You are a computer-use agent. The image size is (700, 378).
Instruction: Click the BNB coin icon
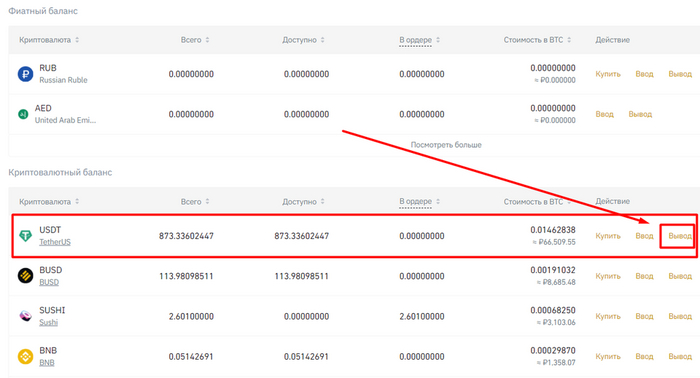click(x=25, y=356)
